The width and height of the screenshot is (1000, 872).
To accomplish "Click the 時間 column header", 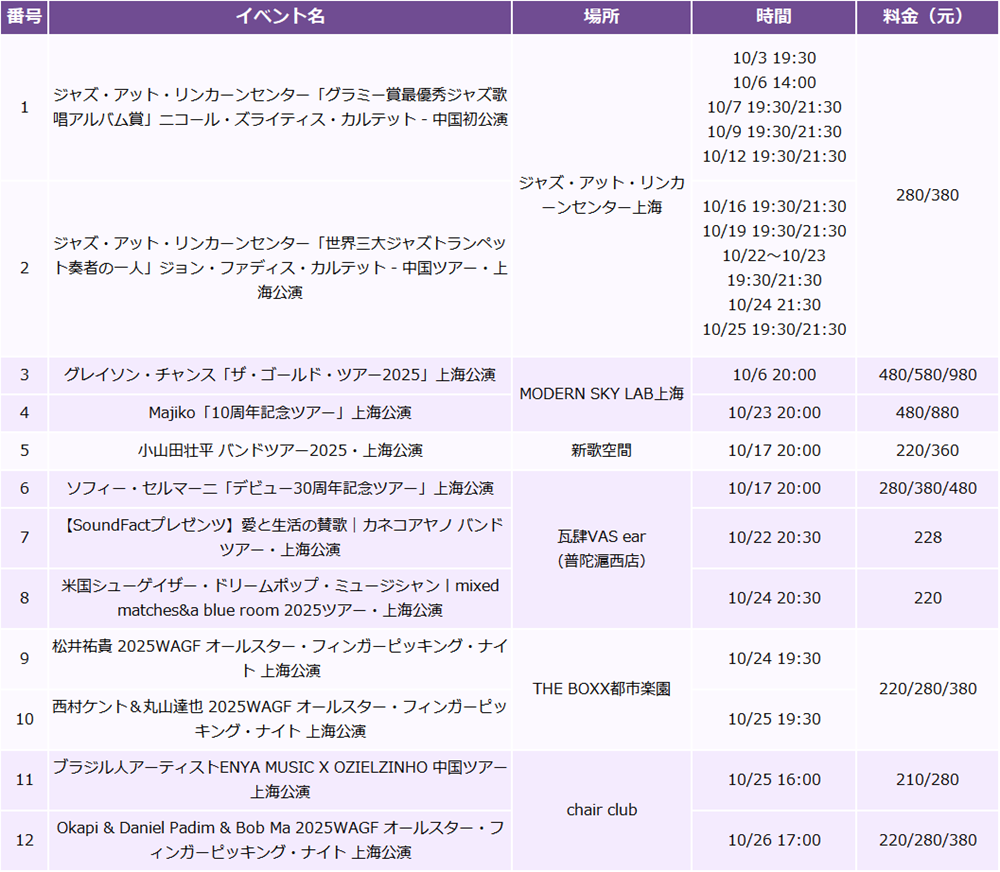I will click(773, 17).
